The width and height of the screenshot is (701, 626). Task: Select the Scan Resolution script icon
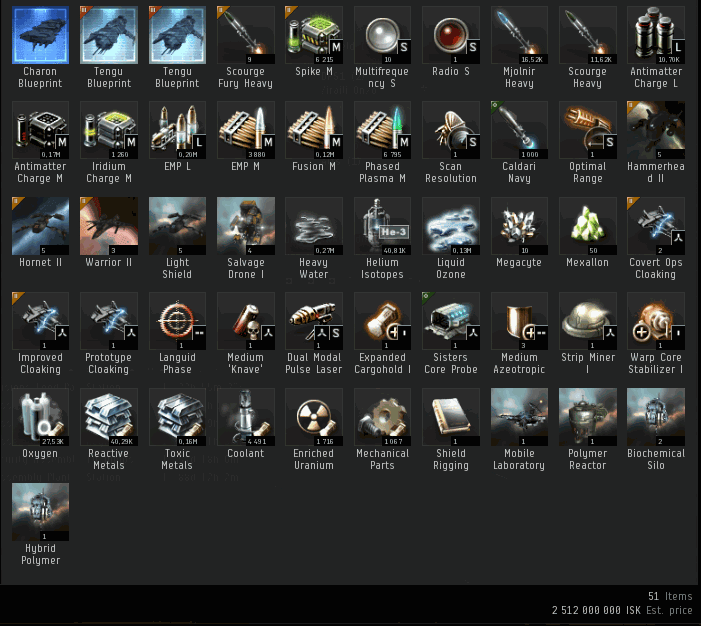point(451,130)
